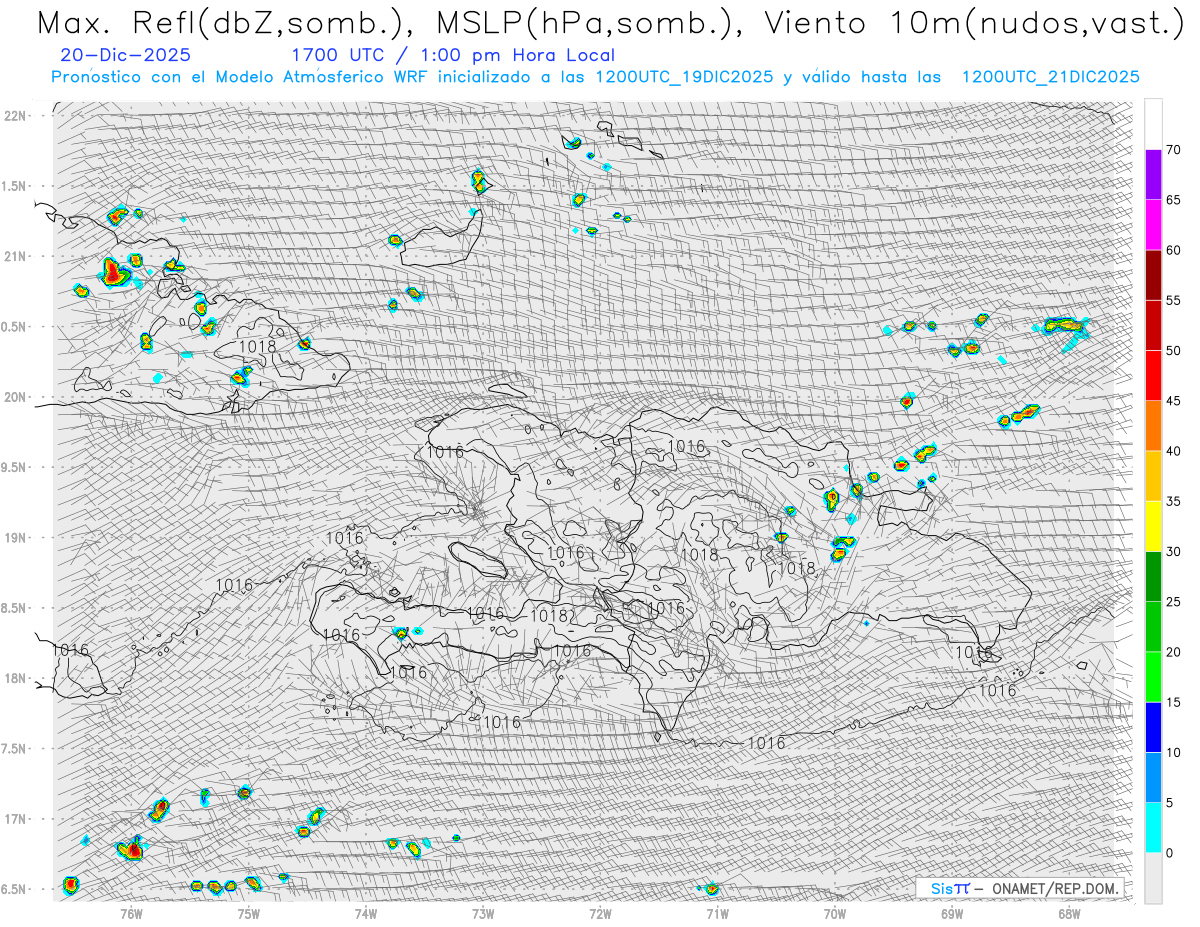Click the 19N latitude axis label

[x=17, y=538]
